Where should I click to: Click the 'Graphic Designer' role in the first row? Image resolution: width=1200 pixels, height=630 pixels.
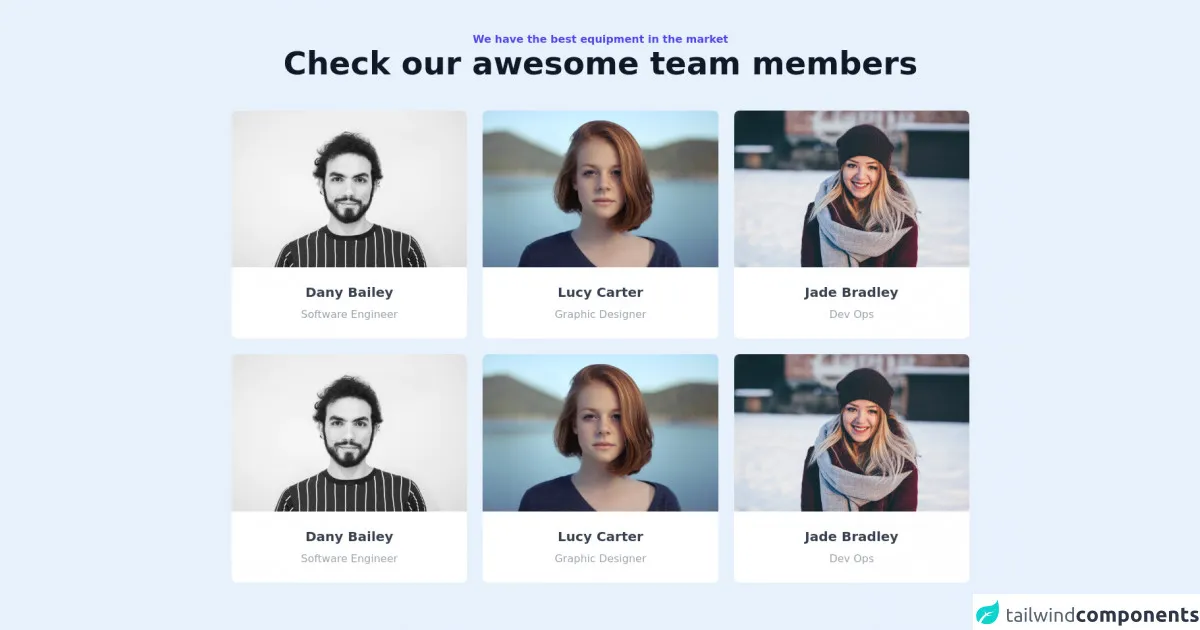coord(600,315)
